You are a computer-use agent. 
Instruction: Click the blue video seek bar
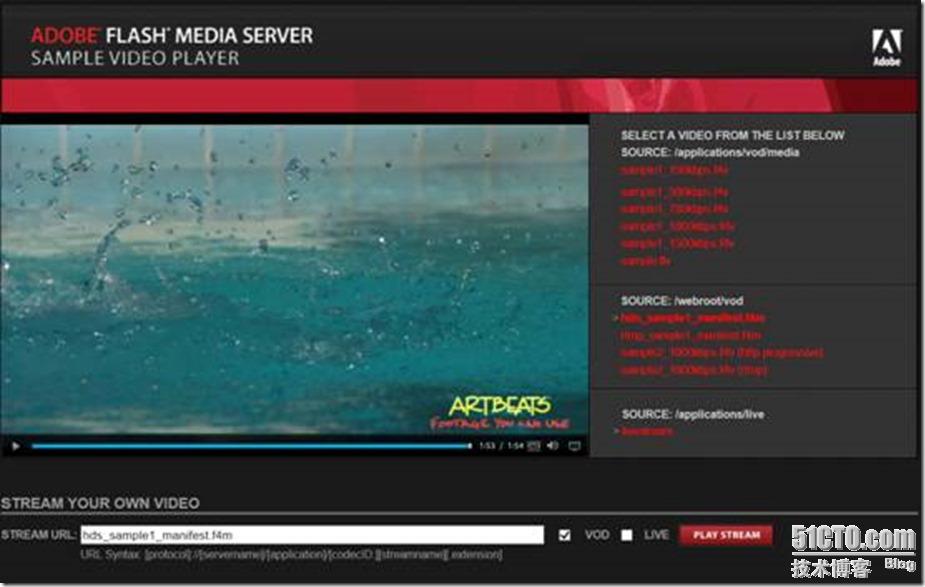(x=251, y=446)
